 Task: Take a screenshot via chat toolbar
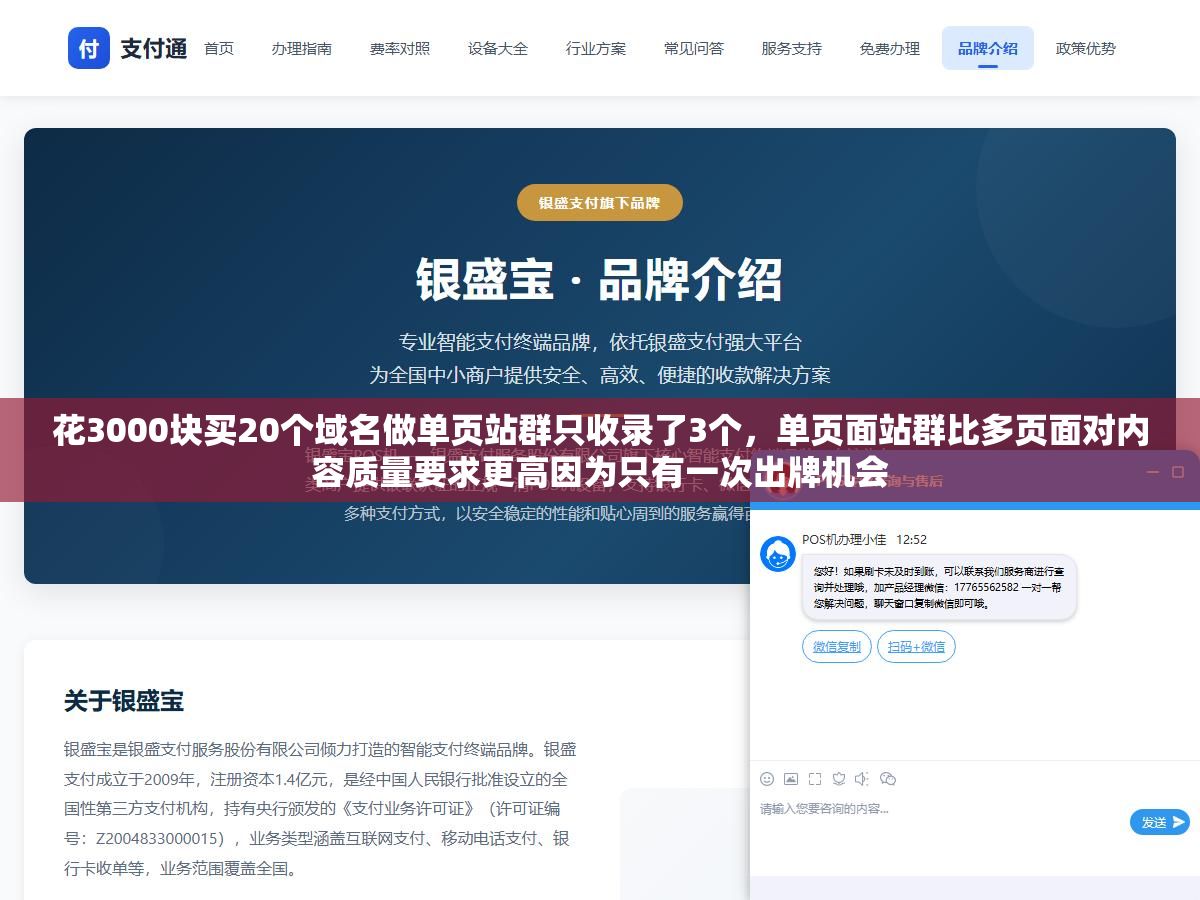coord(815,779)
